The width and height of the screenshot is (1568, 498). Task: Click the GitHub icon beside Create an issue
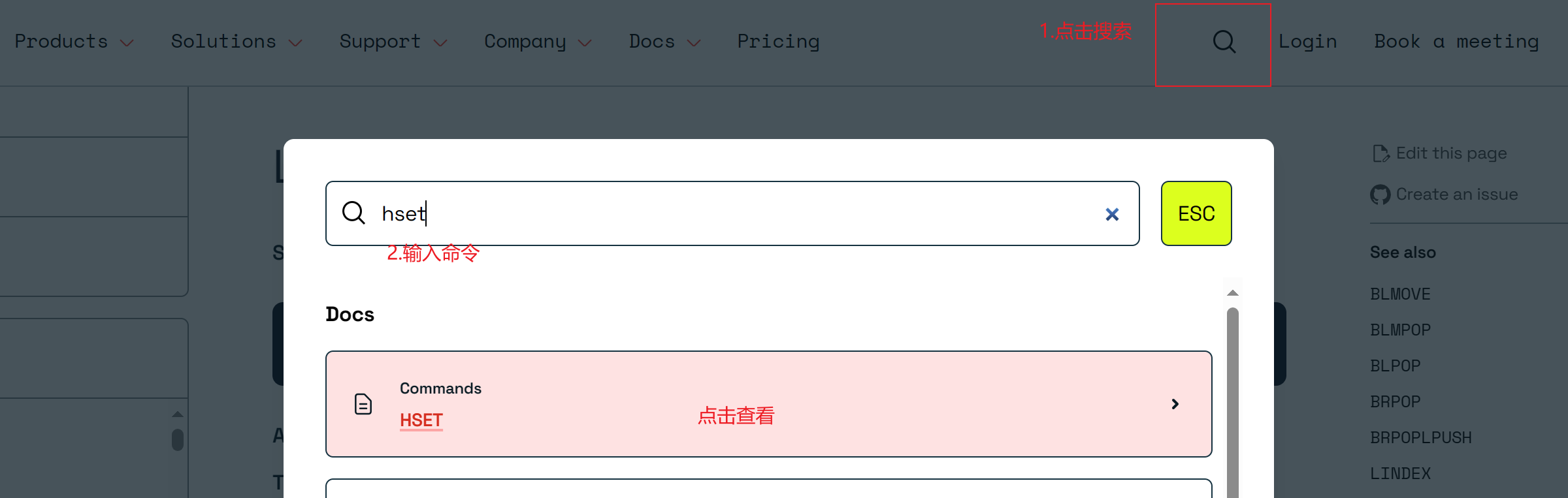point(1380,194)
